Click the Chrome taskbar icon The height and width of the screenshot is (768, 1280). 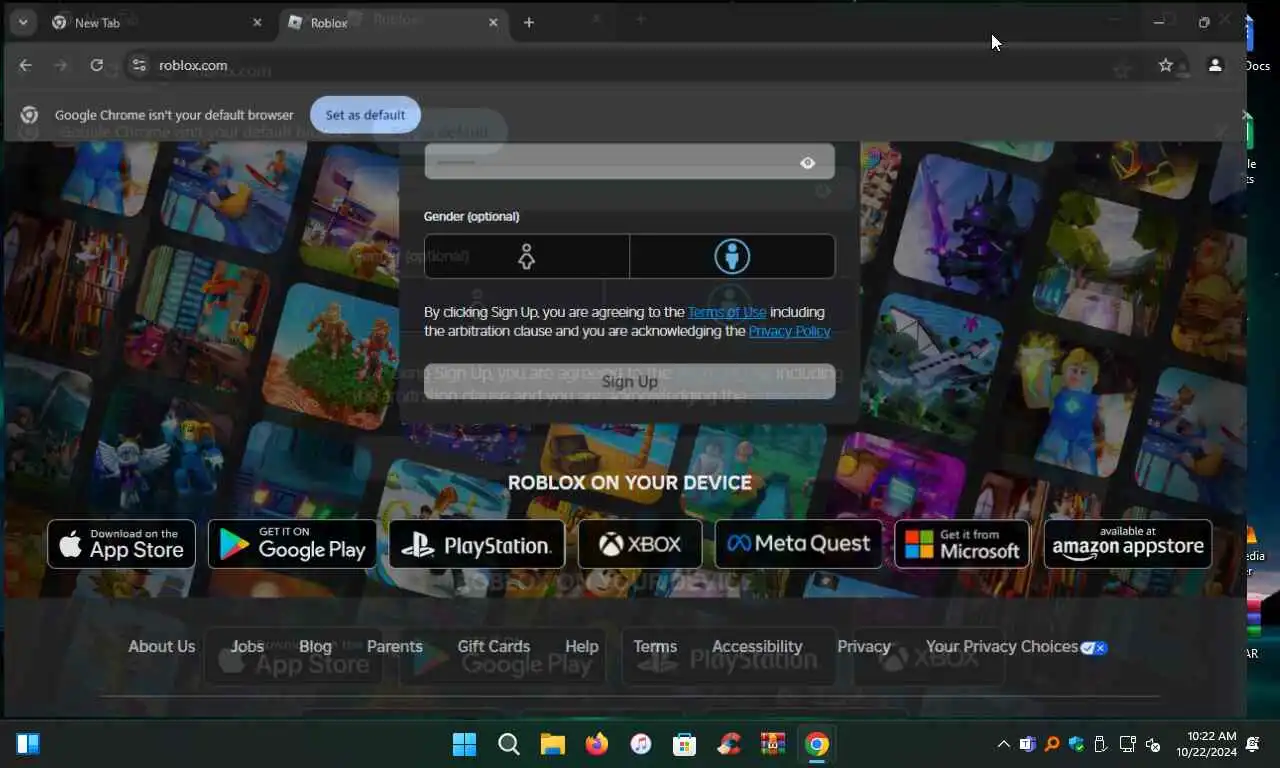coord(817,744)
